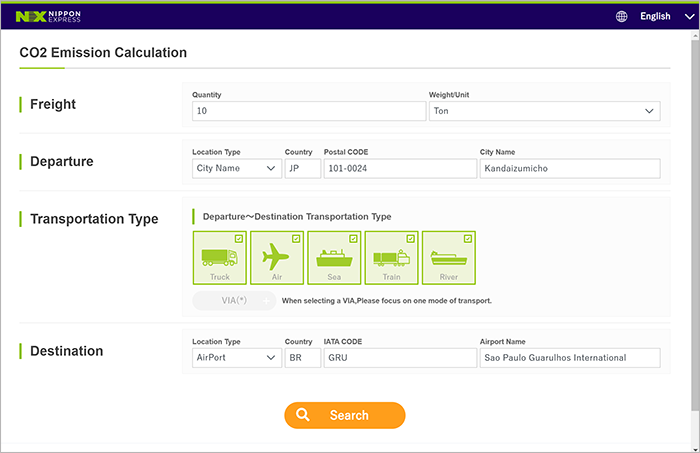Select the Sea ship transportation icon
The image size is (700, 453).
(x=333, y=258)
